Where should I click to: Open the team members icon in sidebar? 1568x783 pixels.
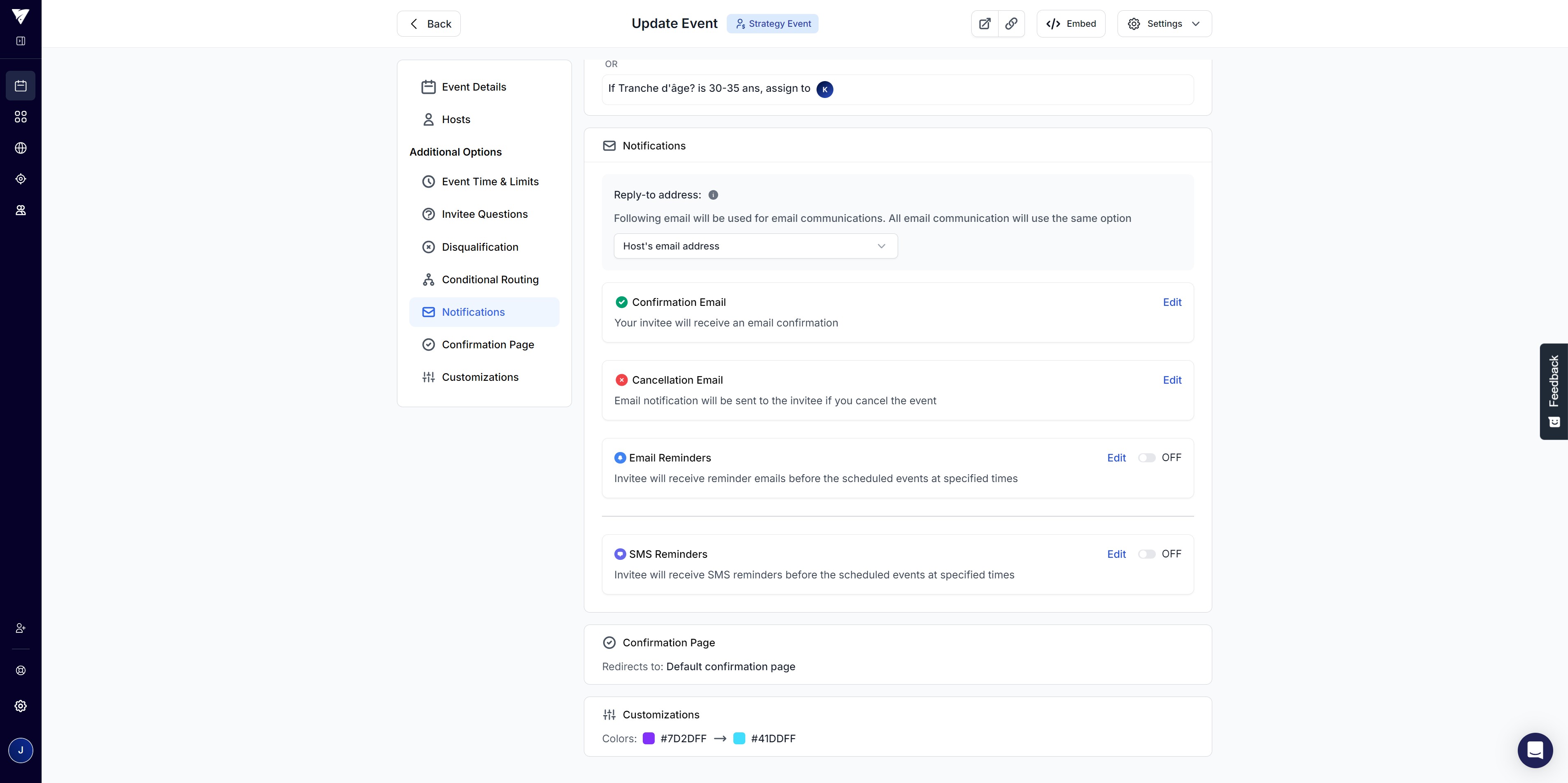(x=21, y=210)
